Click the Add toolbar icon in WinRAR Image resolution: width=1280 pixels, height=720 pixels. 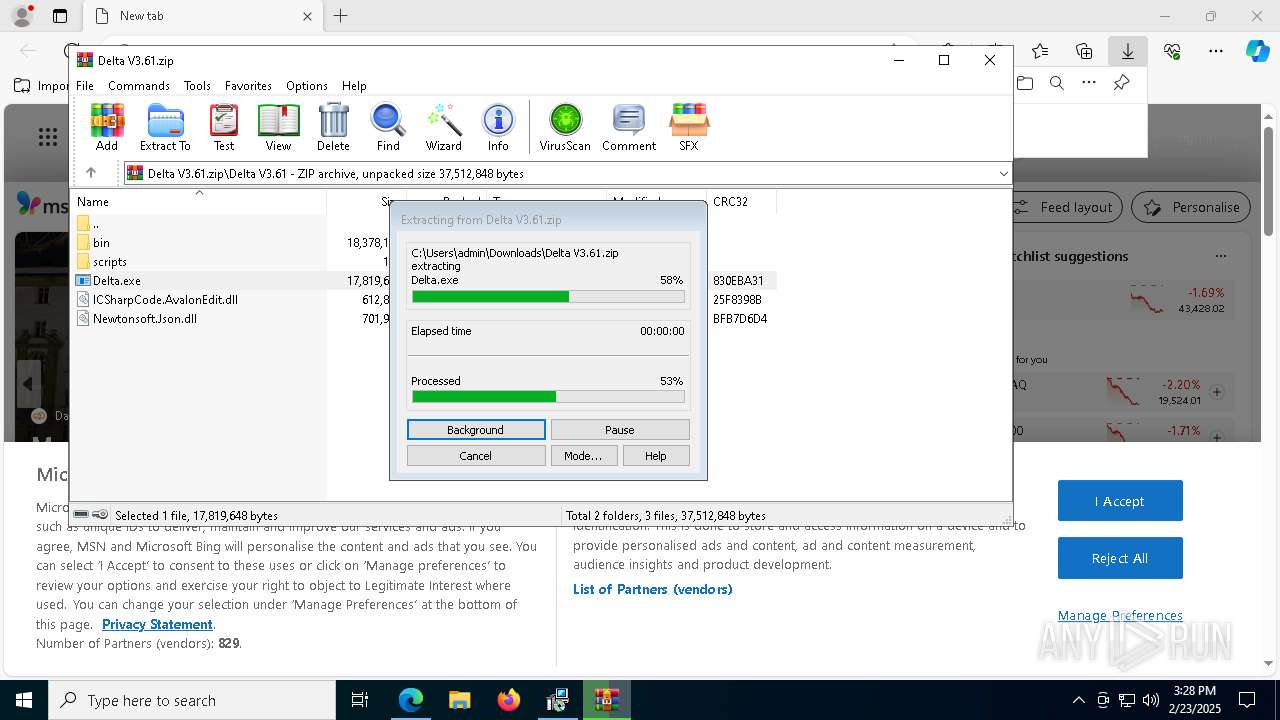point(107,127)
